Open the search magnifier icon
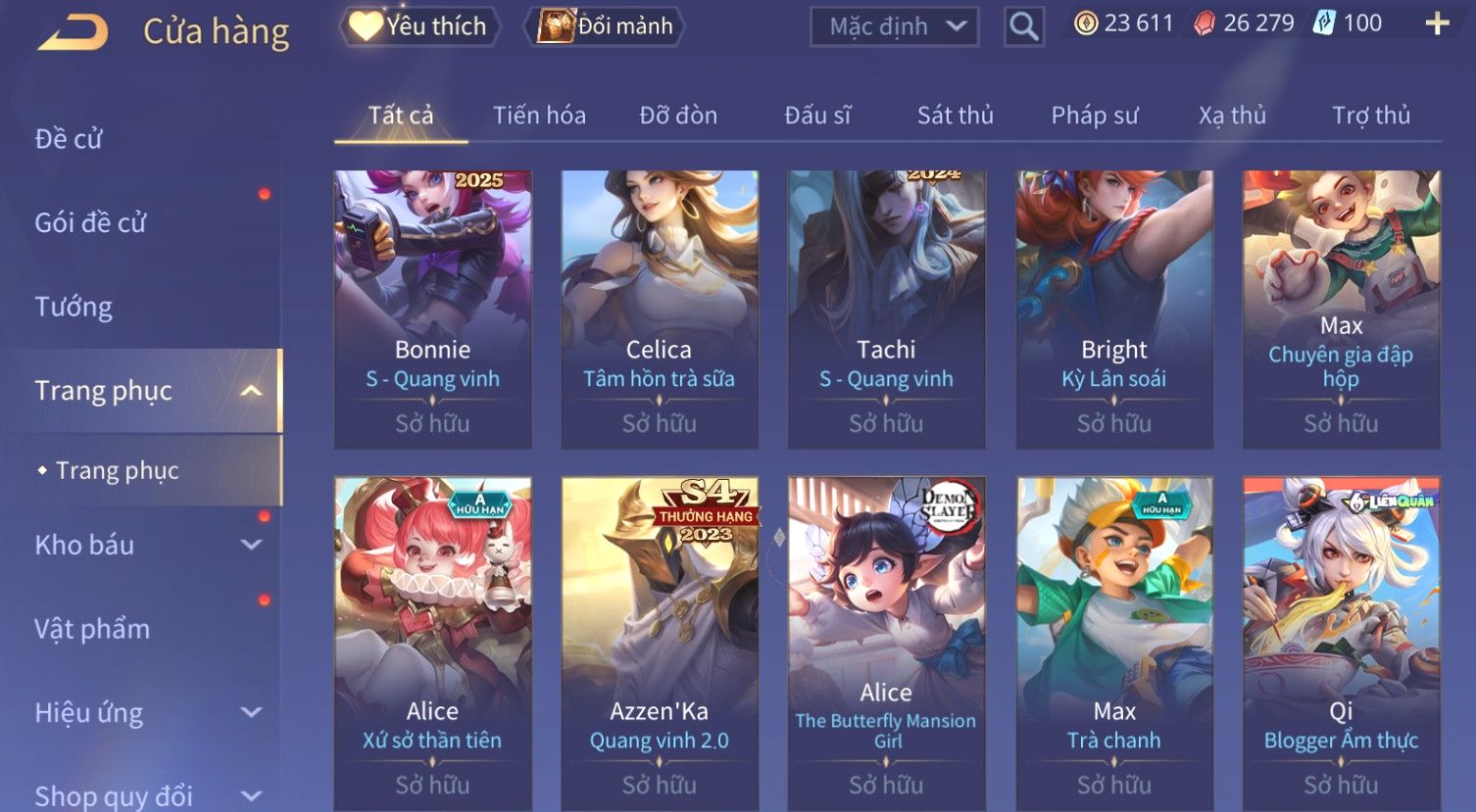This screenshot has height=812, width=1476. tap(1023, 26)
